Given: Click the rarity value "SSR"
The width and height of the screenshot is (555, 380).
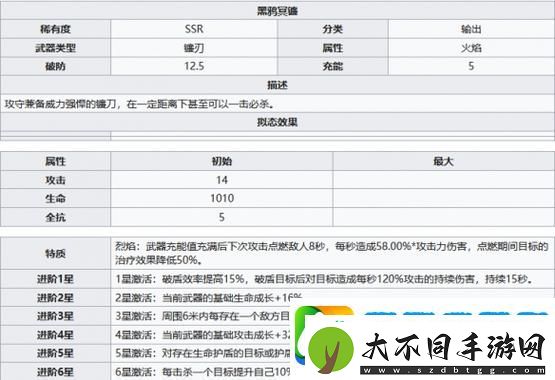Looking at the screenshot, I should click(x=194, y=29).
